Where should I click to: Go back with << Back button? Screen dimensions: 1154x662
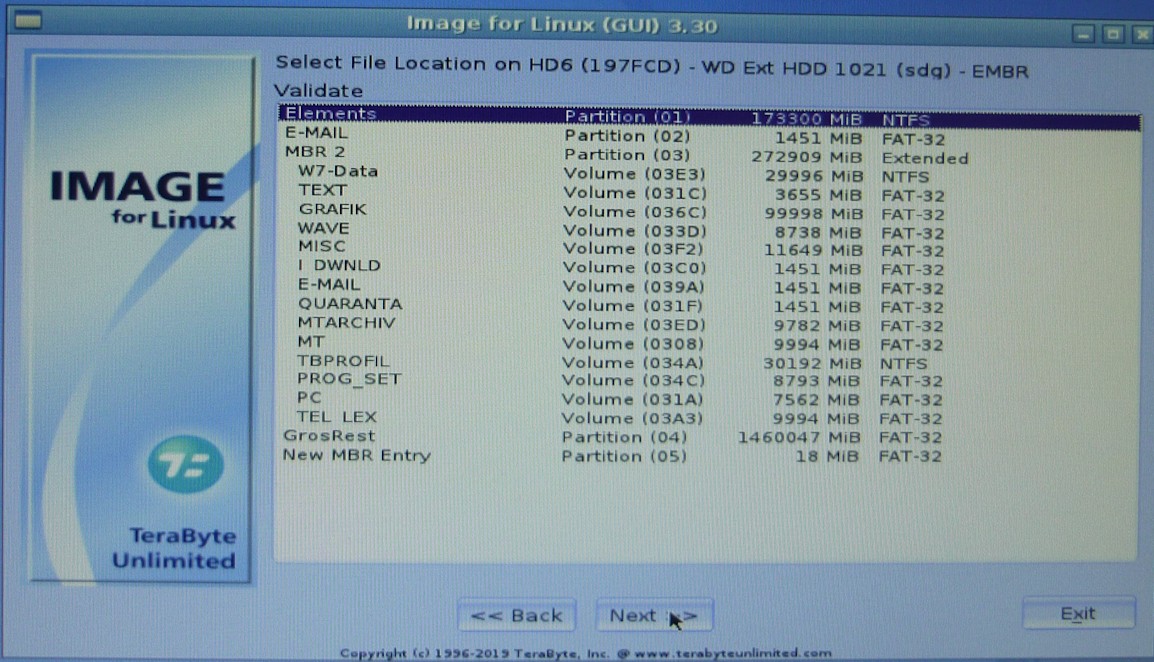pyautogui.click(x=517, y=615)
